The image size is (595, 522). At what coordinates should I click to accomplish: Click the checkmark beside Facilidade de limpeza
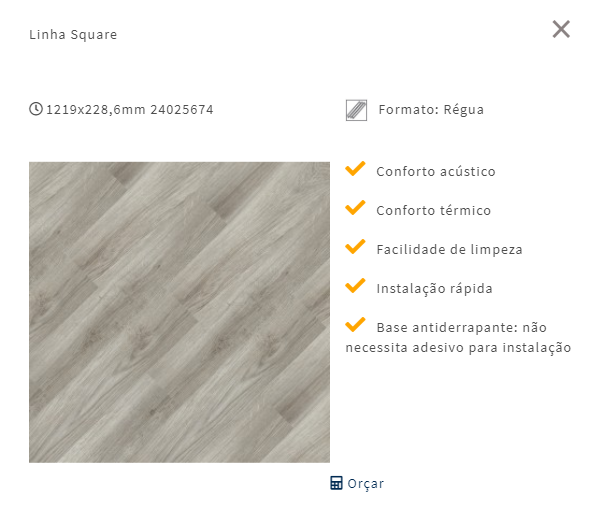click(x=355, y=247)
